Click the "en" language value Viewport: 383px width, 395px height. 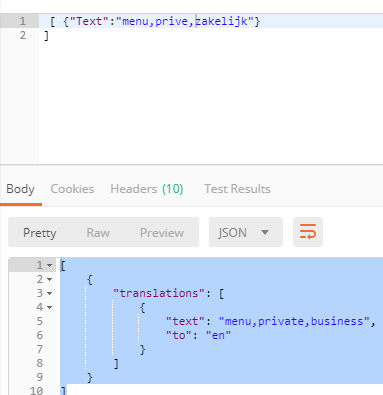point(218,335)
